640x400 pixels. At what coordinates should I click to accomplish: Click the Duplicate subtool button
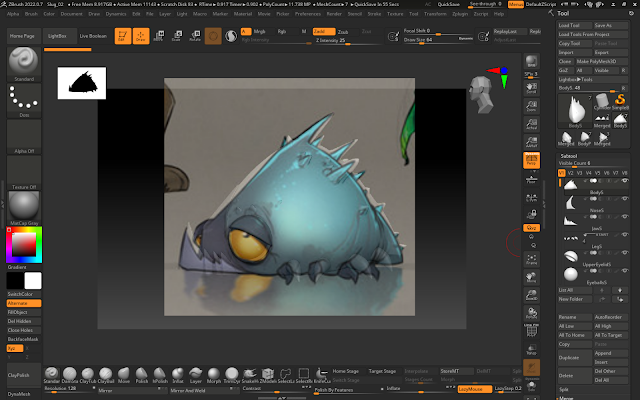[x=575, y=358]
